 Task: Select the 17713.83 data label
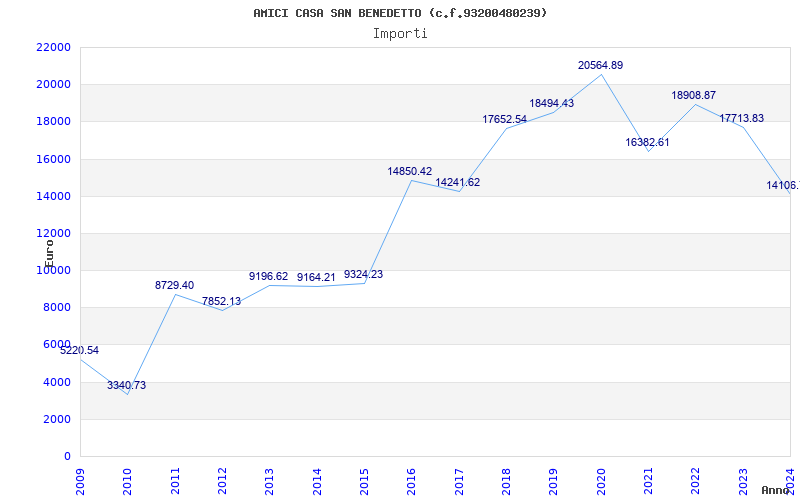[x=742, y=118]
